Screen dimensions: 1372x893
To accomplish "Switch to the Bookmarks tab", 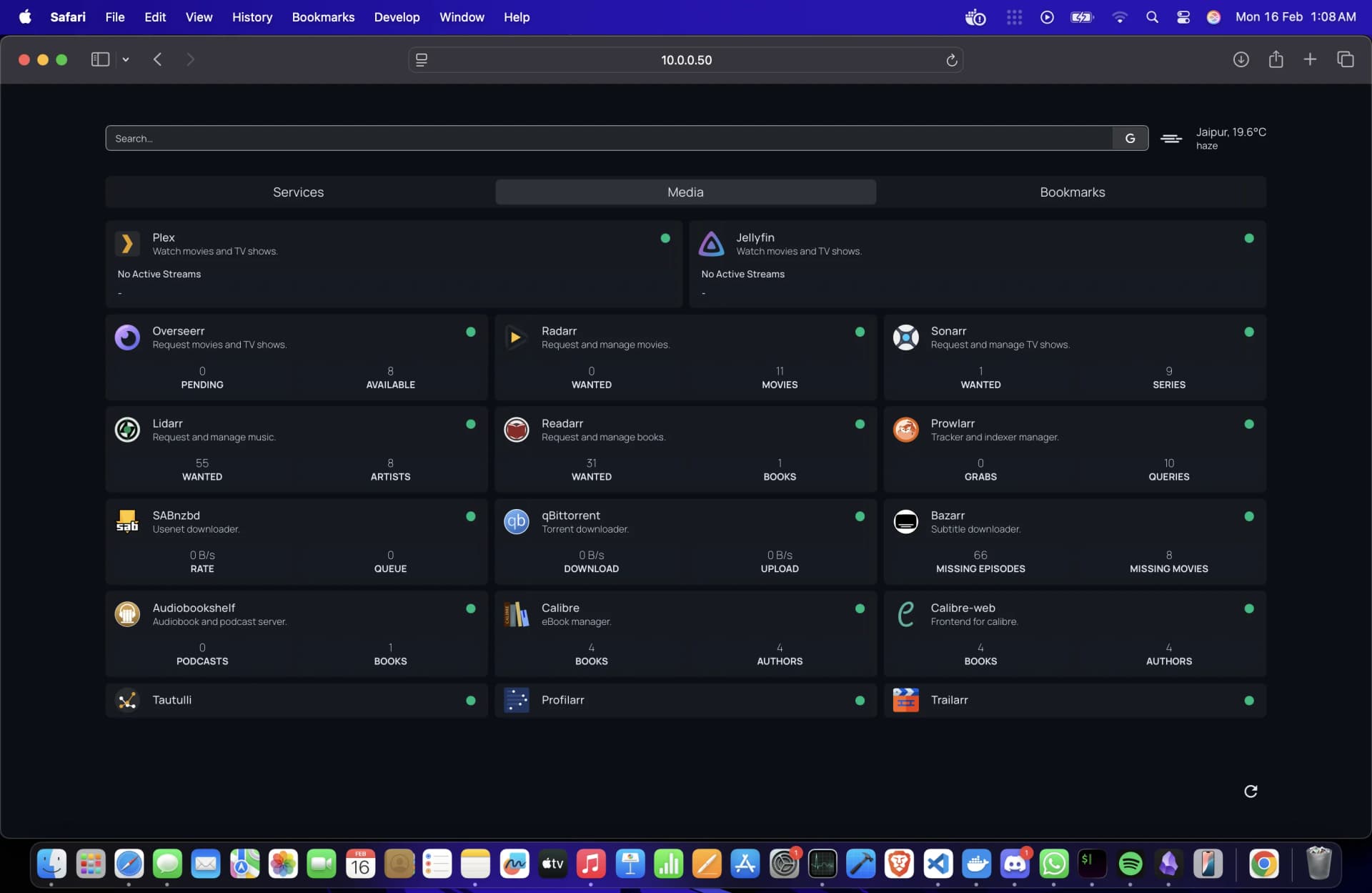I will point(1072,192).
